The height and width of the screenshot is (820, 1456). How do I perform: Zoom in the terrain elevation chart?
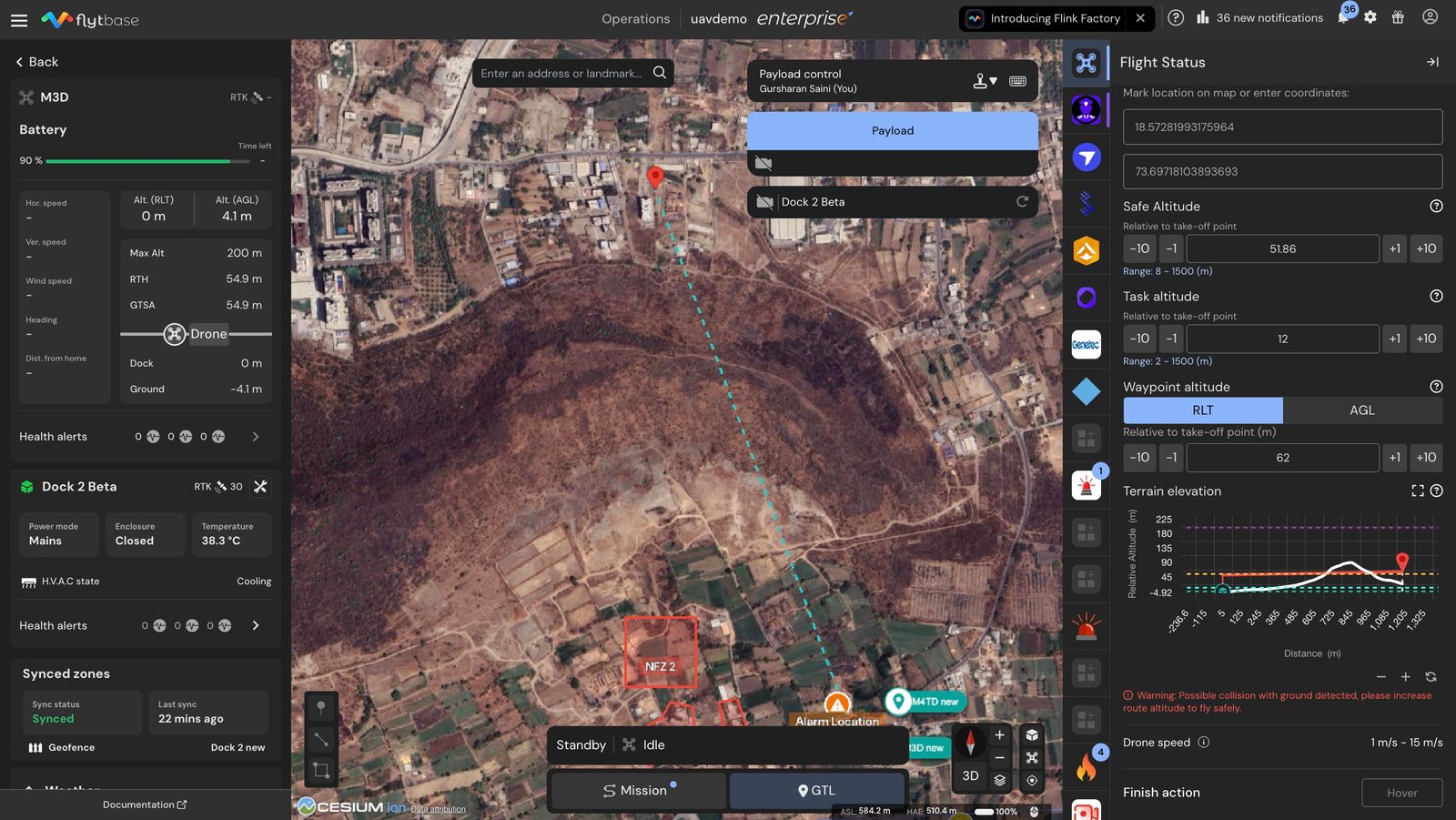click(1405, 677)
